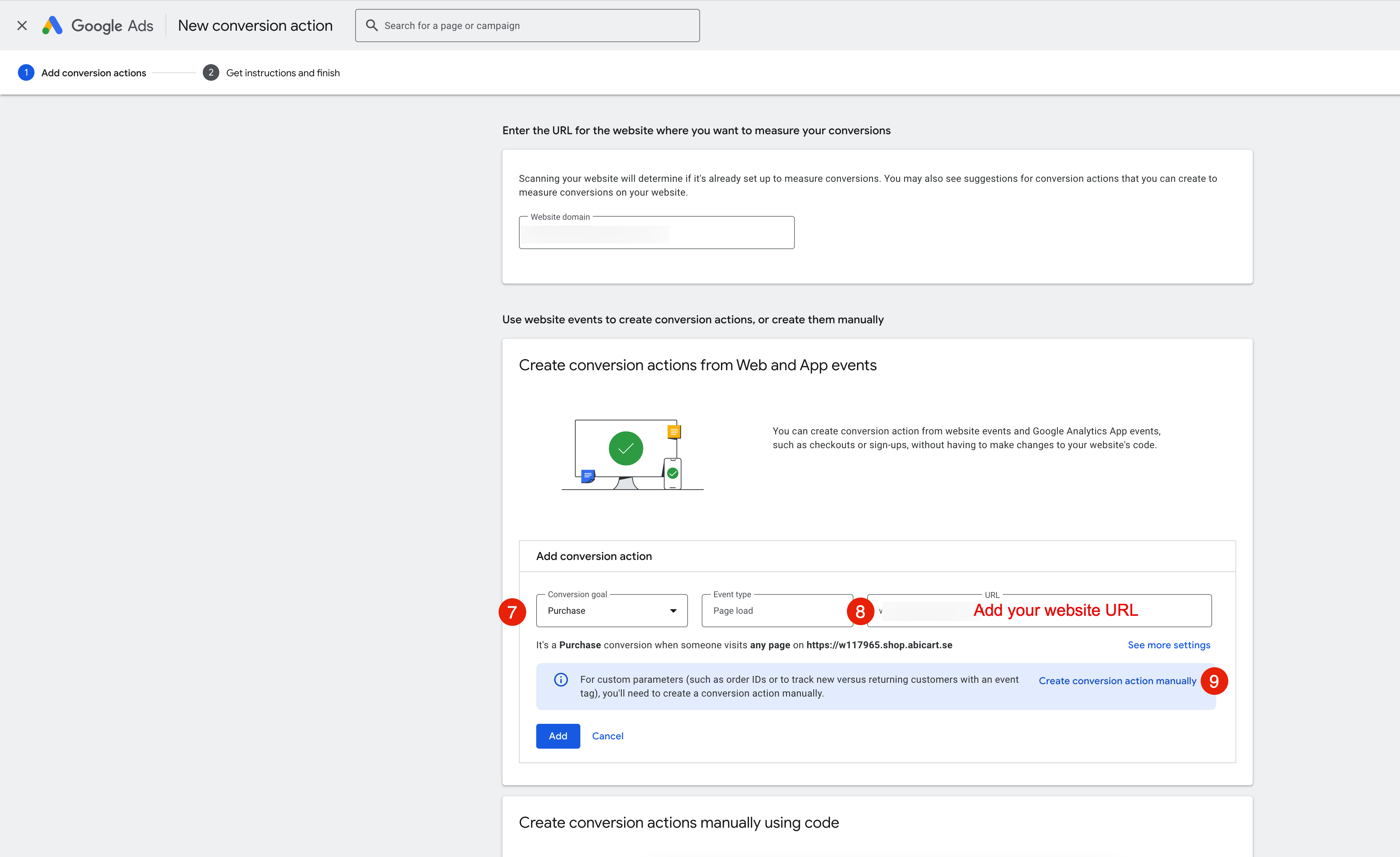Screen dimensions: 1400x857
Task: Click the blue step 1 circle
Action: point(26,73)
